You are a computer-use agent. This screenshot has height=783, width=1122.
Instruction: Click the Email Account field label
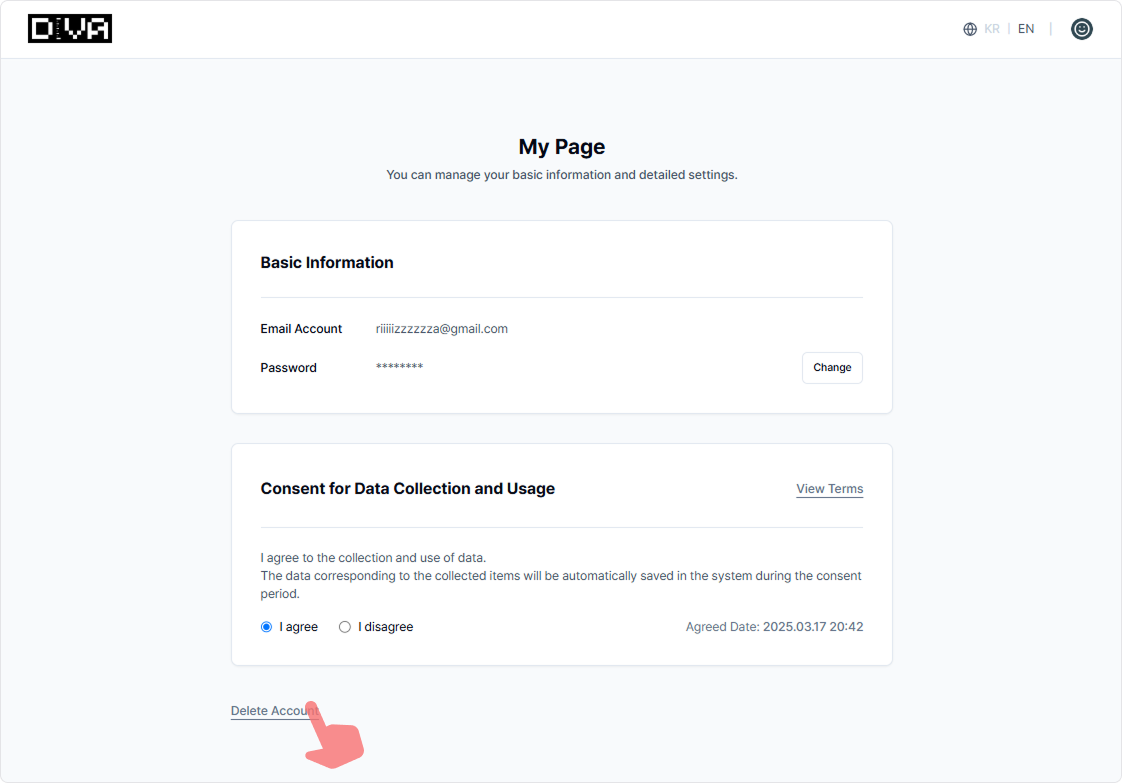tap(301, 329)
